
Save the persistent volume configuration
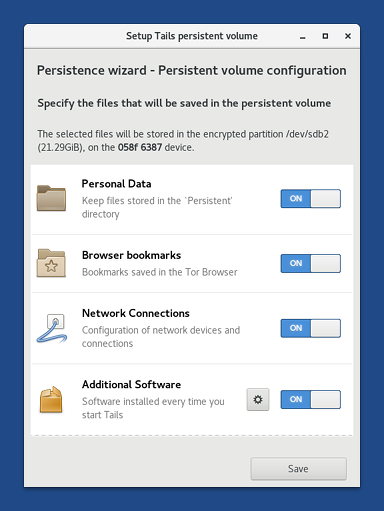(298, 469)
